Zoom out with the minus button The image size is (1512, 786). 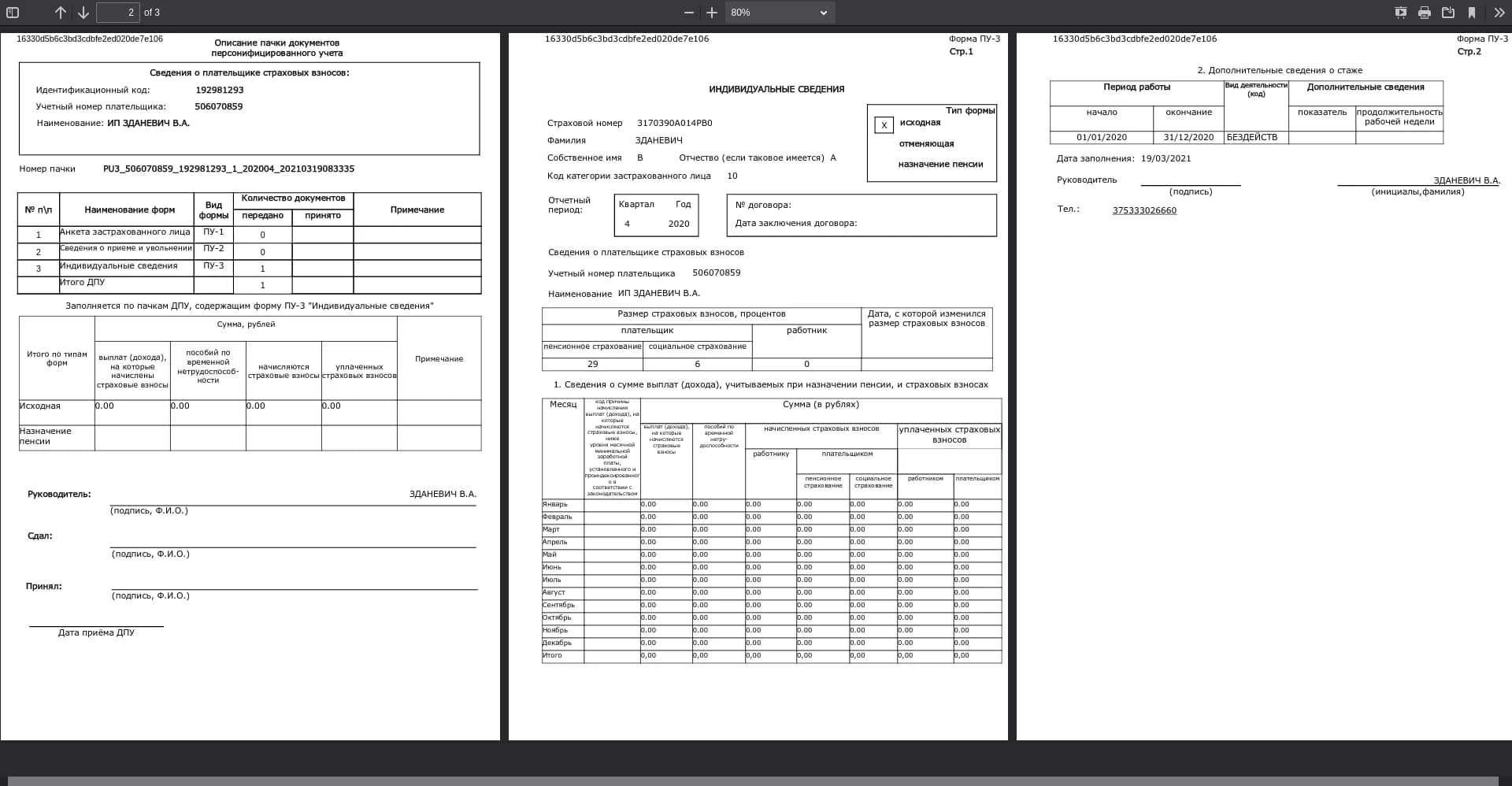tap(689, 13)
